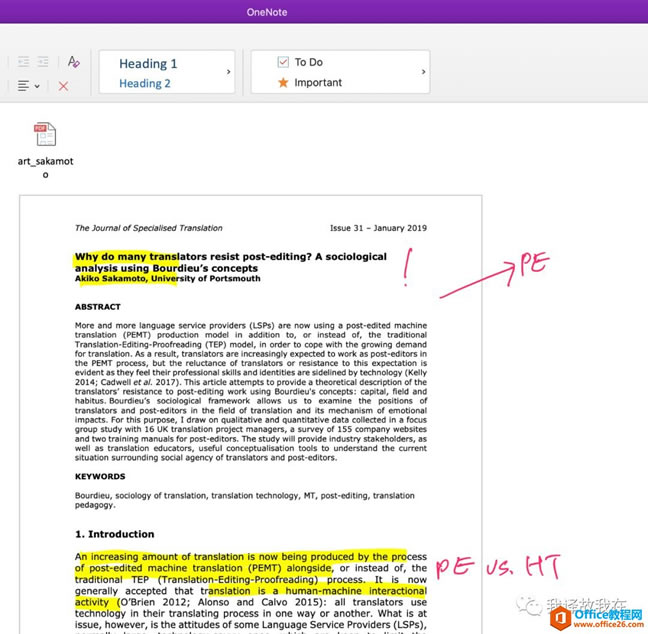This screenshot has height=634, width=648.
Task: Apply the Heading 1 style
Action: point(148,64)
